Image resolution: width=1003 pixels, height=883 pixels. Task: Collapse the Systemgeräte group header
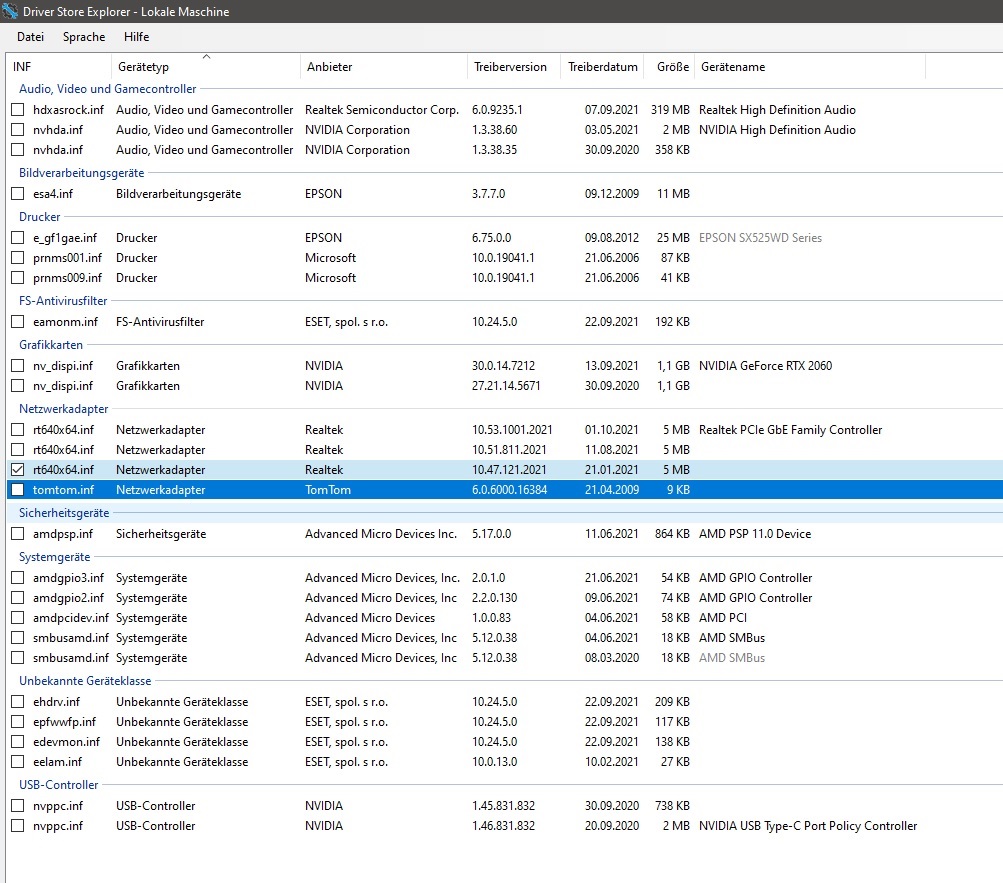pos(54,557)
